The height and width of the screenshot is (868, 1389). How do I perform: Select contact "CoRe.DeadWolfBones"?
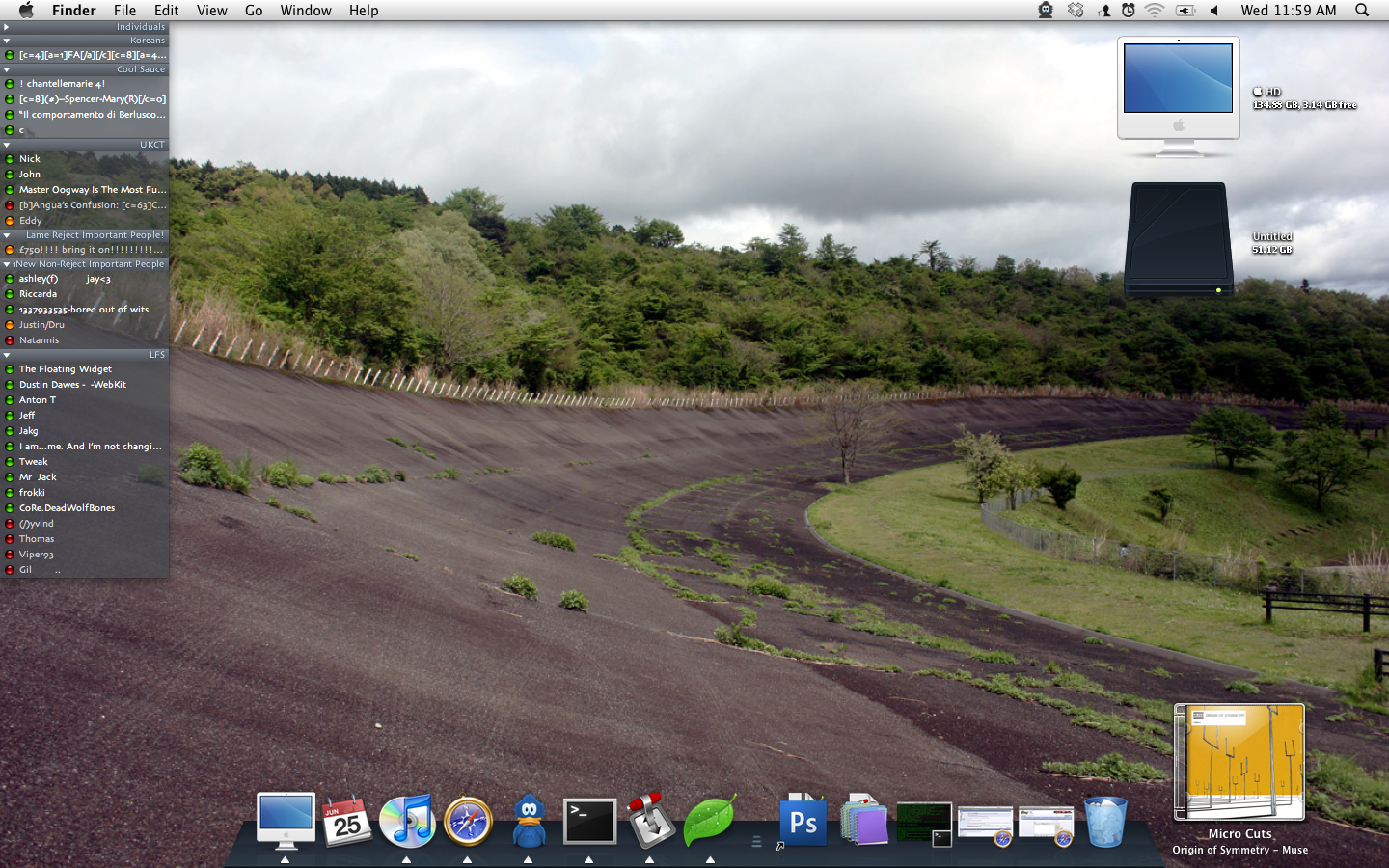tap(85, 508)
